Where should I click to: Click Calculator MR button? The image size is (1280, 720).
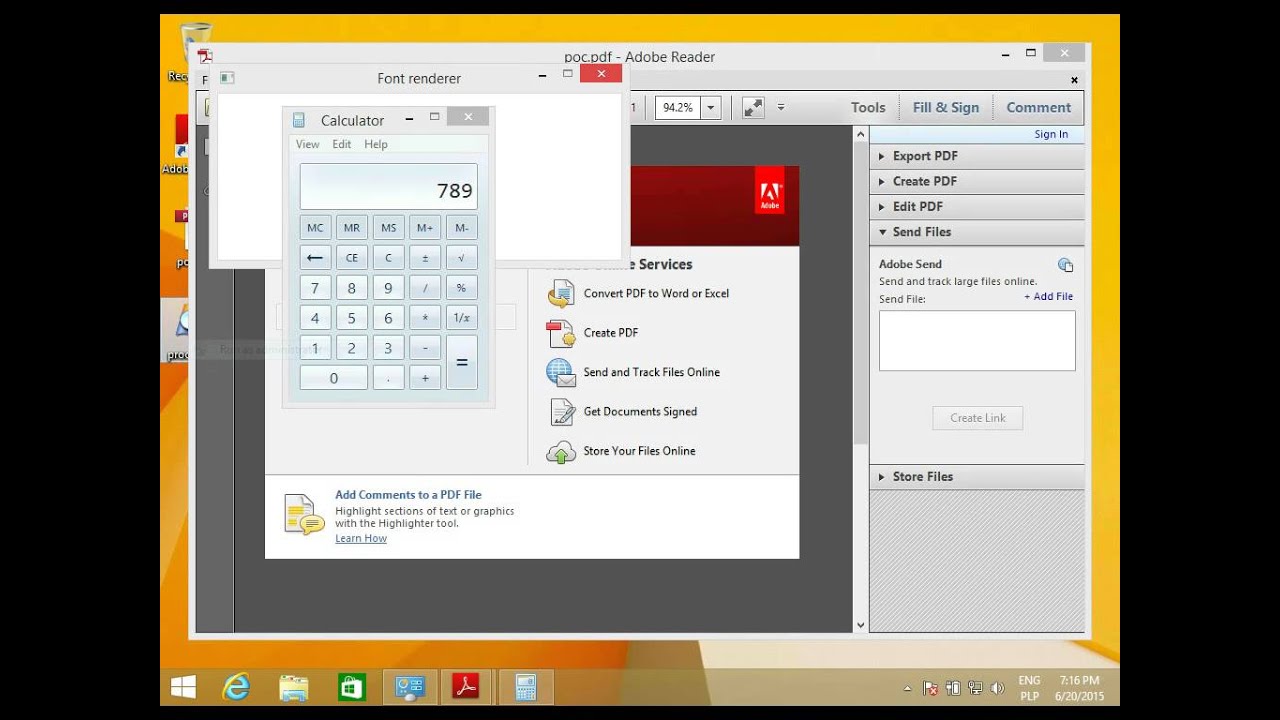coord(352,228)
